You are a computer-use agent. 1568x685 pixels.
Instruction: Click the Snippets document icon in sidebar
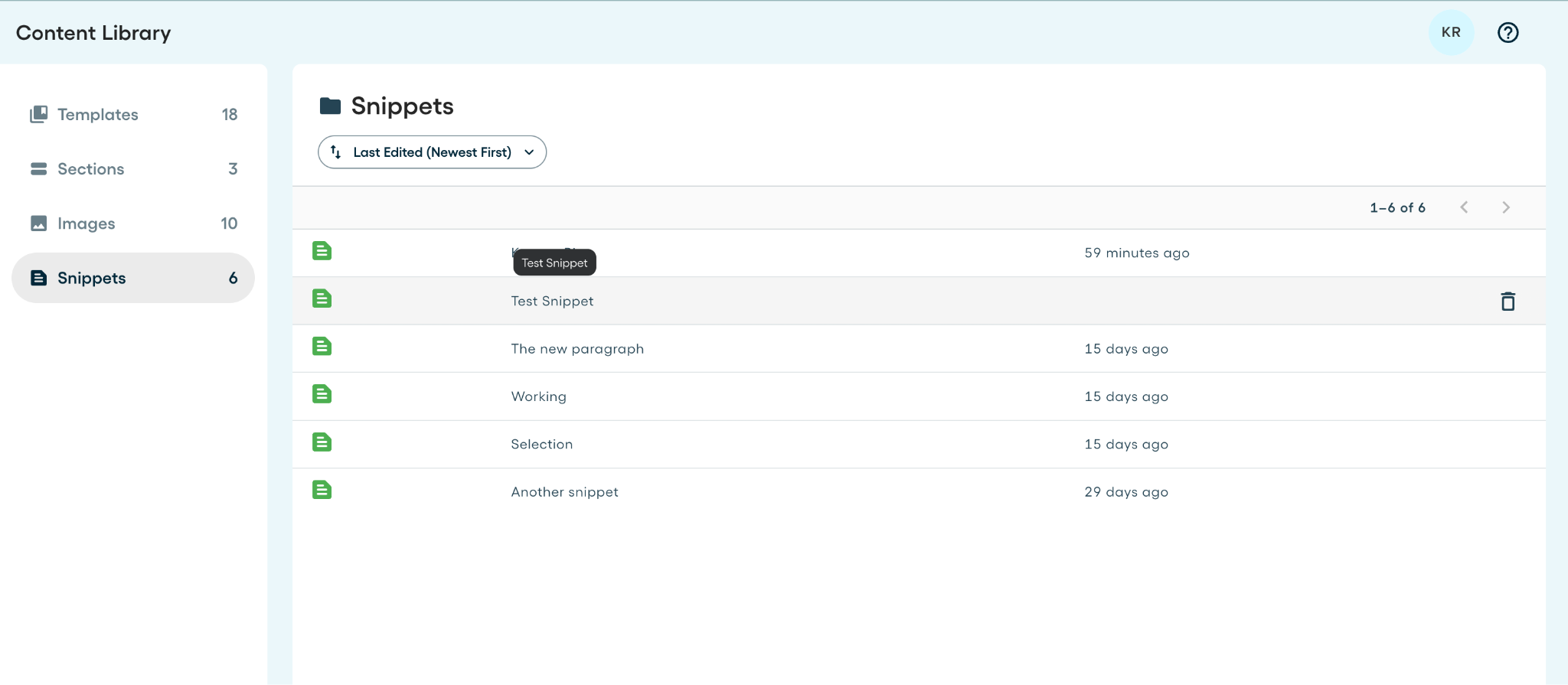38,278
